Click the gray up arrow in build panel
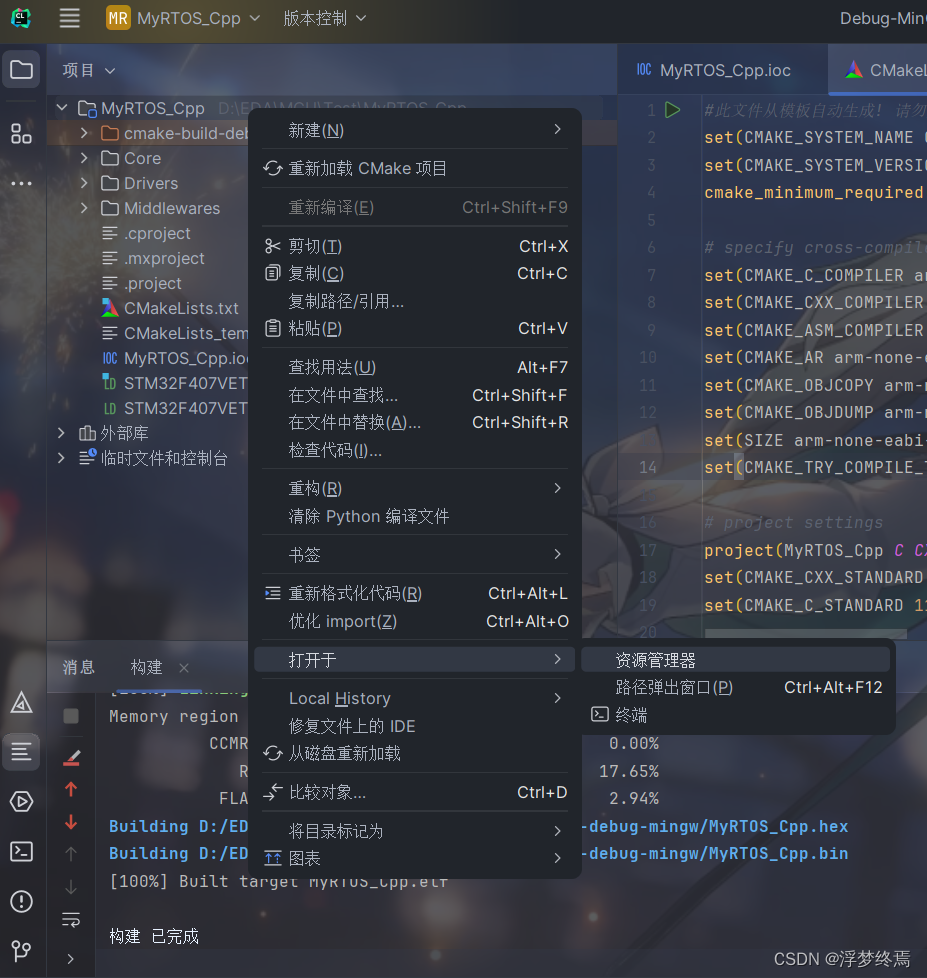The height and width of the screenshot is (978, 927). tap(71, 854)
